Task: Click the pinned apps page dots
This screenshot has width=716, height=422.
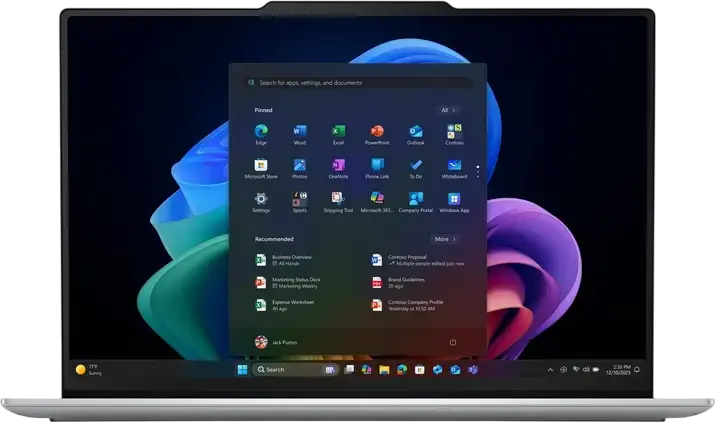Action: click(478, 172)
